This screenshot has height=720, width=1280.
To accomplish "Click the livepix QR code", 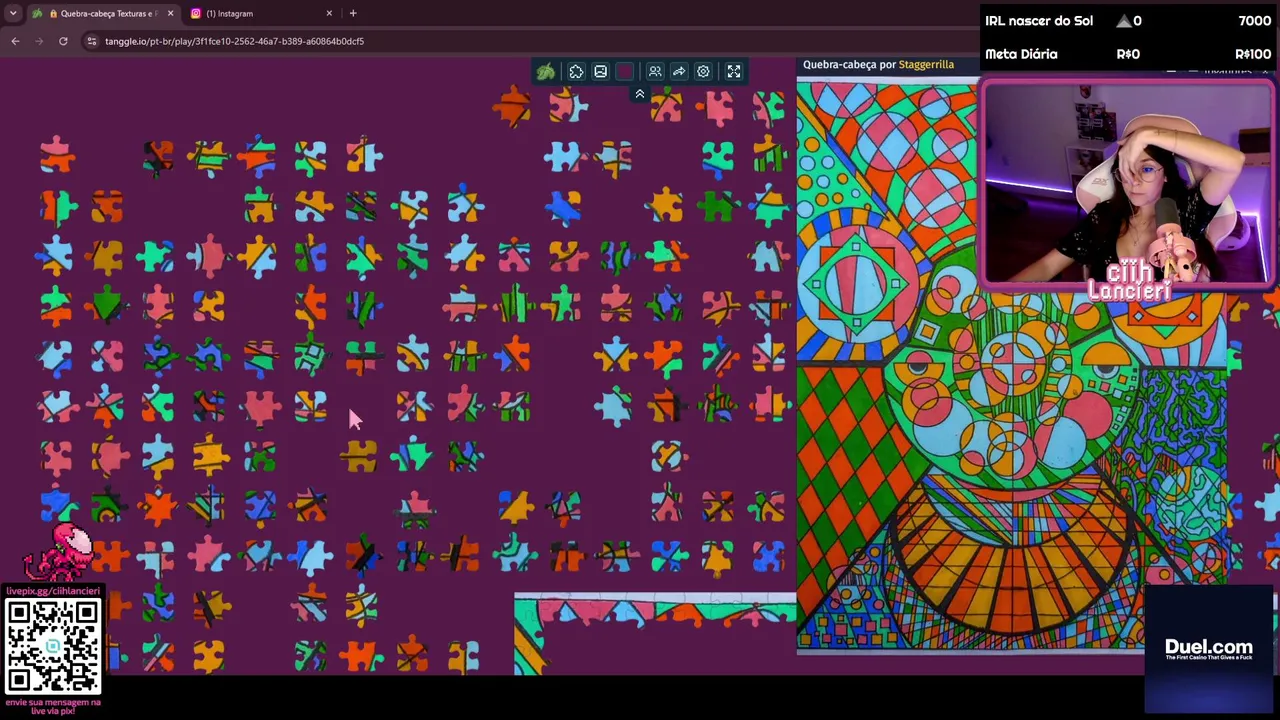I will pyautogui.click(x=53, y=647).
